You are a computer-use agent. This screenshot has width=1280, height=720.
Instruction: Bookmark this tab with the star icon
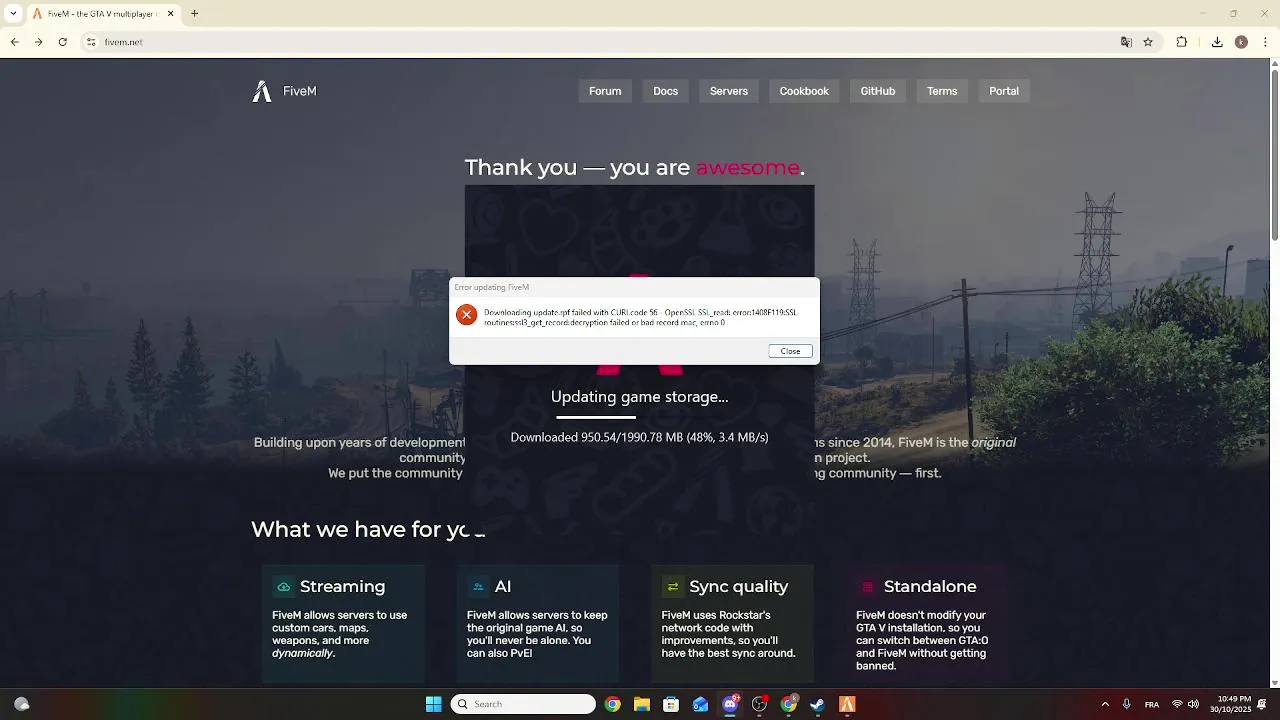click(1148, 42)
